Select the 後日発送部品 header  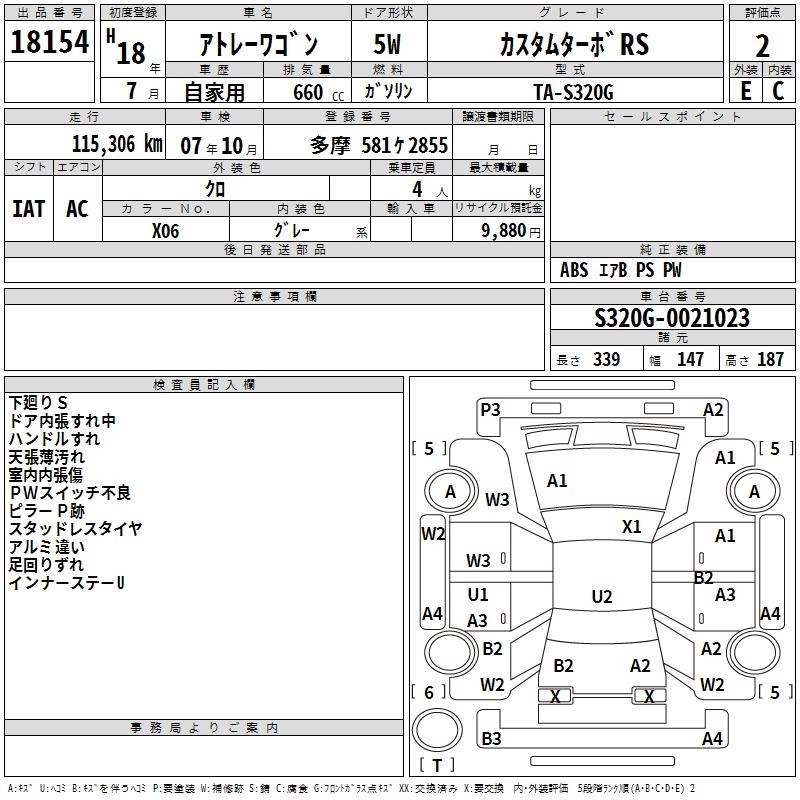(275, 249)
